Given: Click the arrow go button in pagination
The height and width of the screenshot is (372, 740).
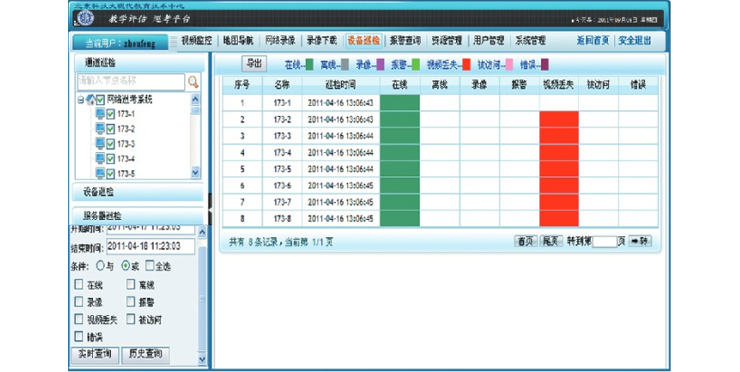Looking at the screenshot, I should click(640, 241).
